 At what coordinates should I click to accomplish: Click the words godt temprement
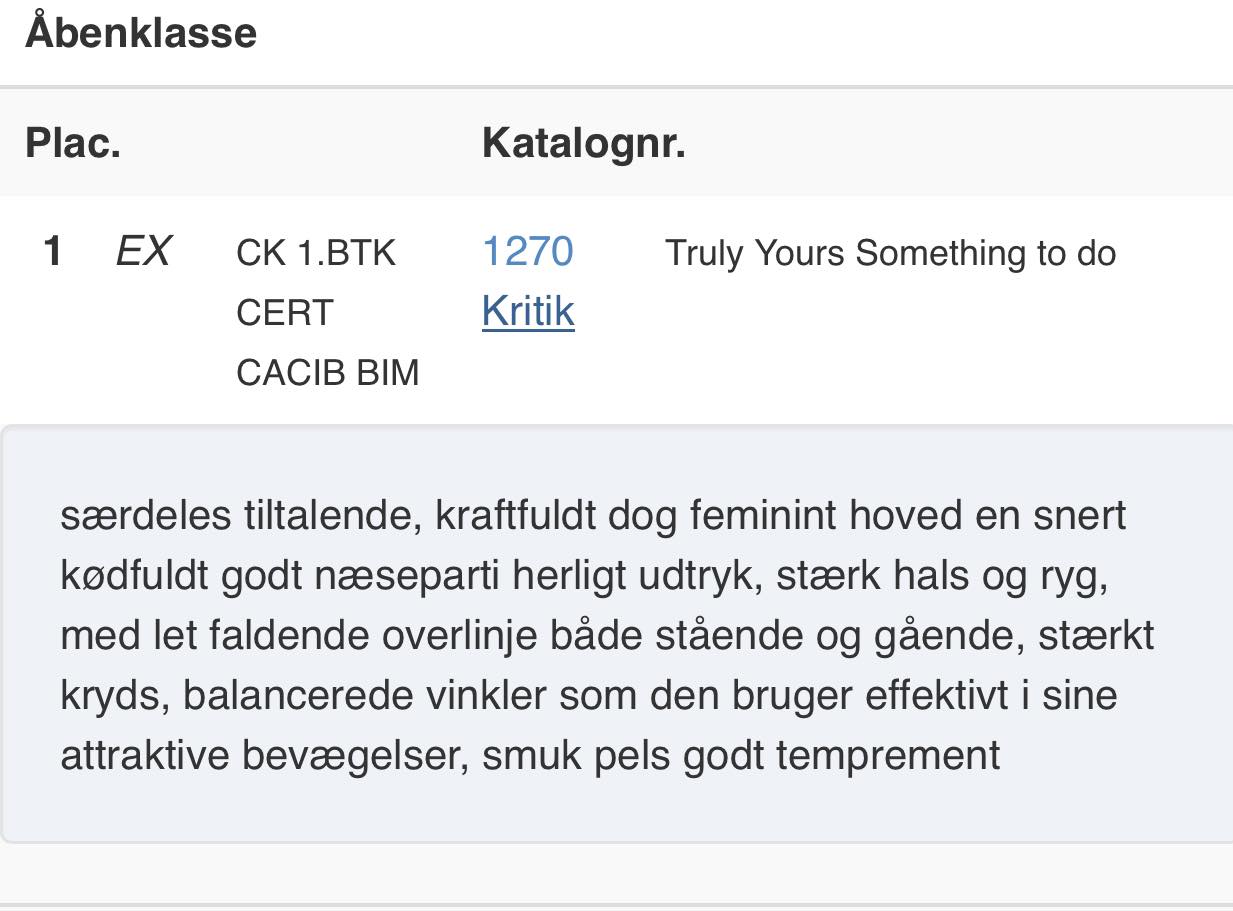click(x=842, y=756)
